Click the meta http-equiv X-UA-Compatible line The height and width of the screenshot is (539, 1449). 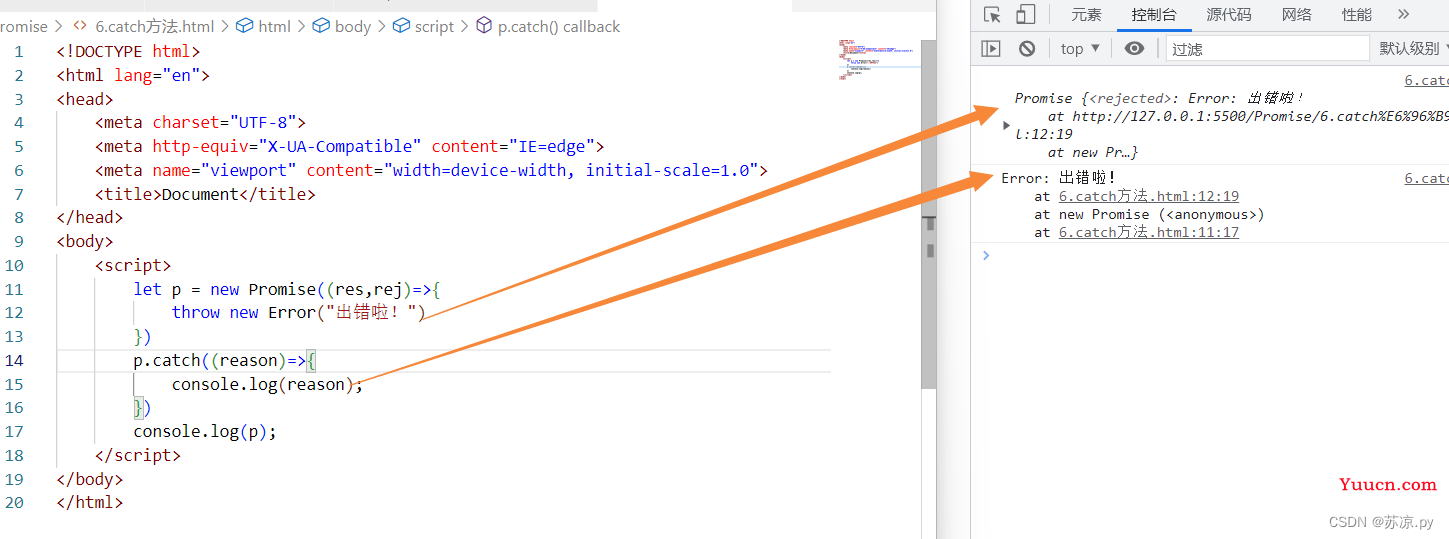(350, 146)
